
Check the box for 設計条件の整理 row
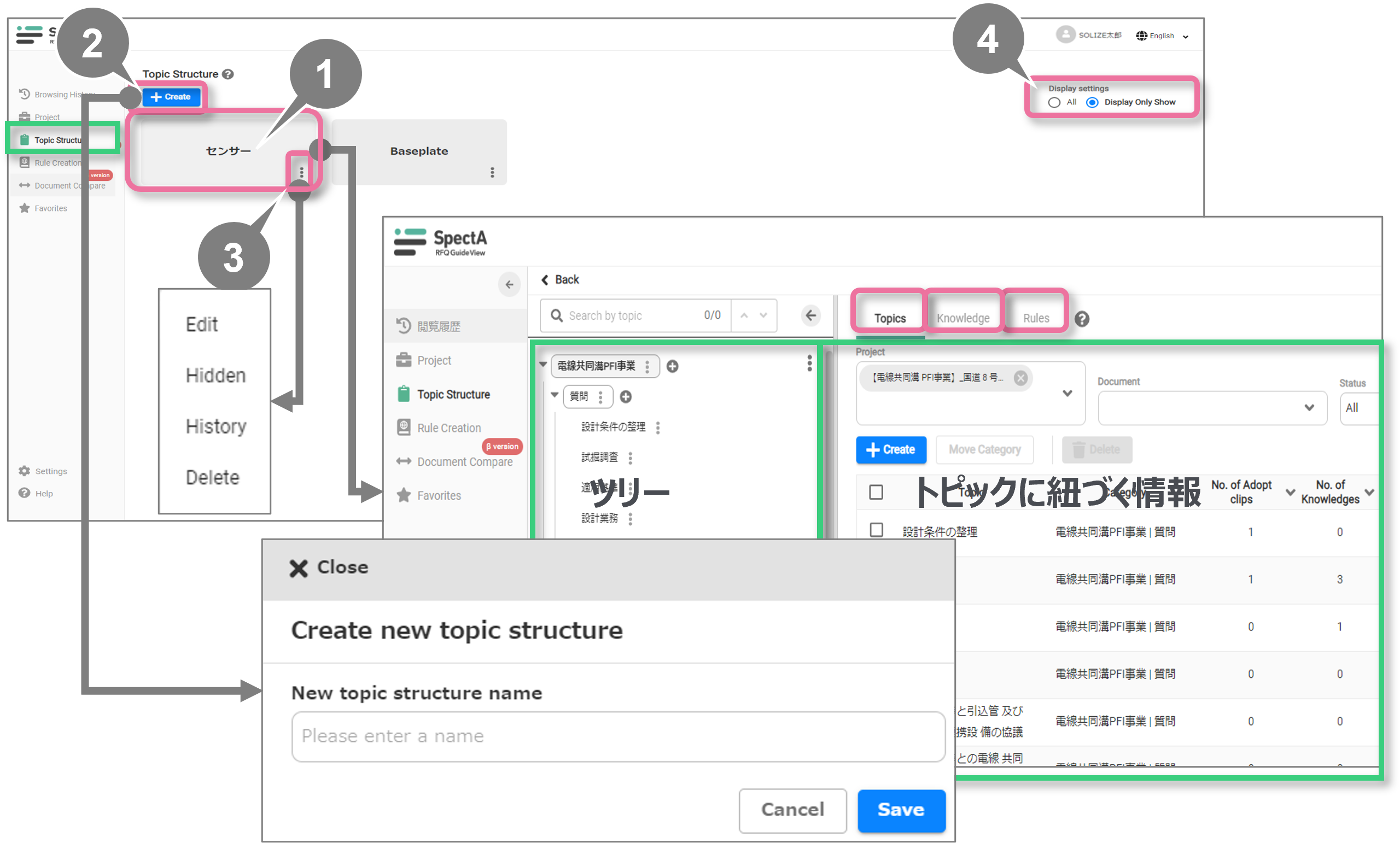click(x=876, y=530)
